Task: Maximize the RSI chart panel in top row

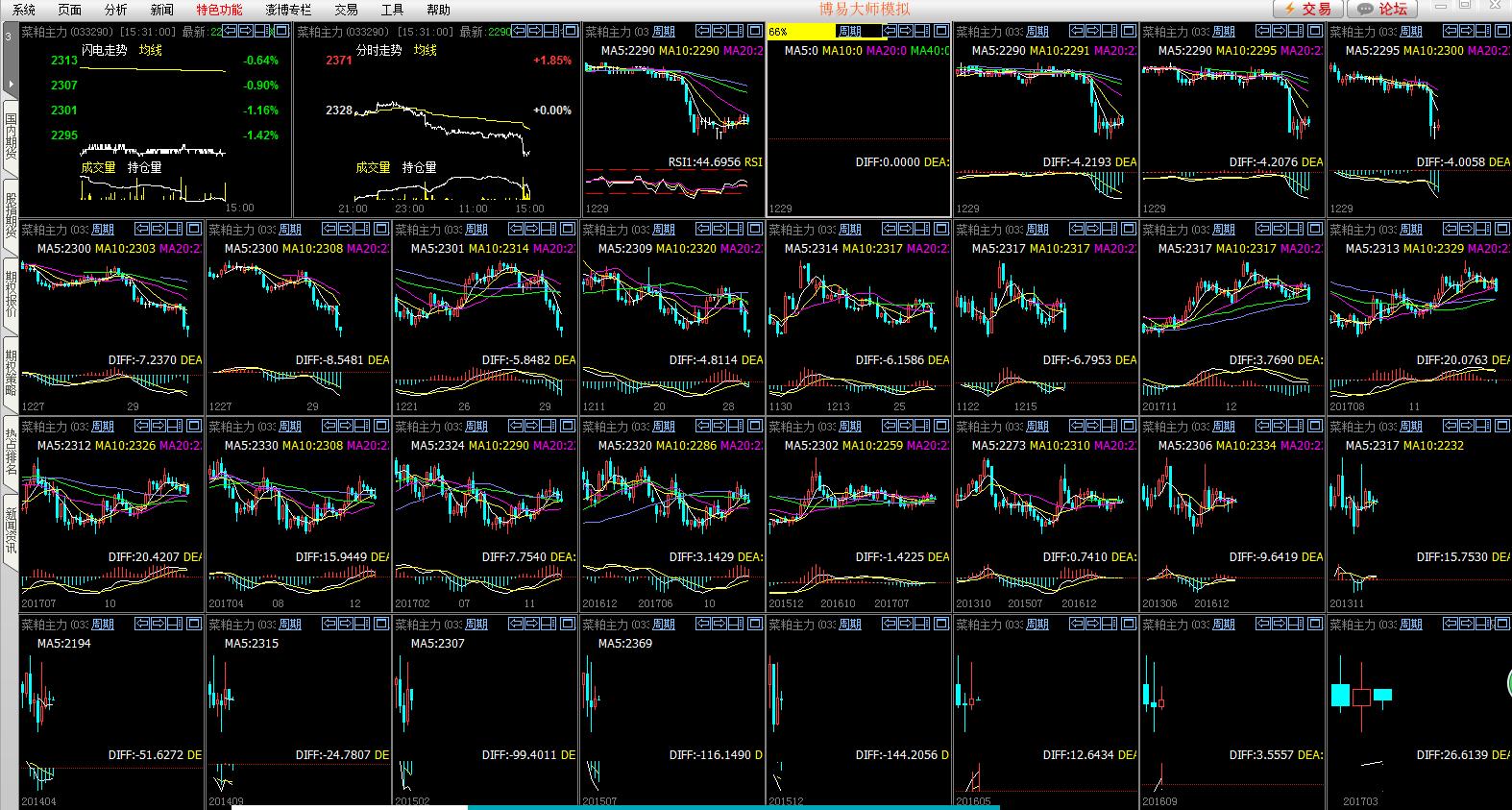Action: coord(754,32)
